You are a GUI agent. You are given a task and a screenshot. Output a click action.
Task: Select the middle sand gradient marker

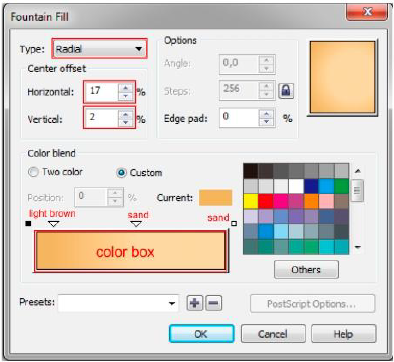(136, 224)
